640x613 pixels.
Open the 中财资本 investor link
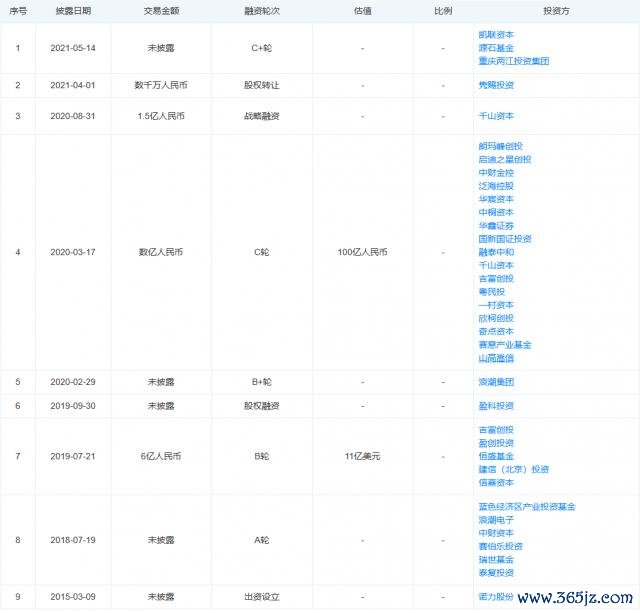(x=496, y=533)
